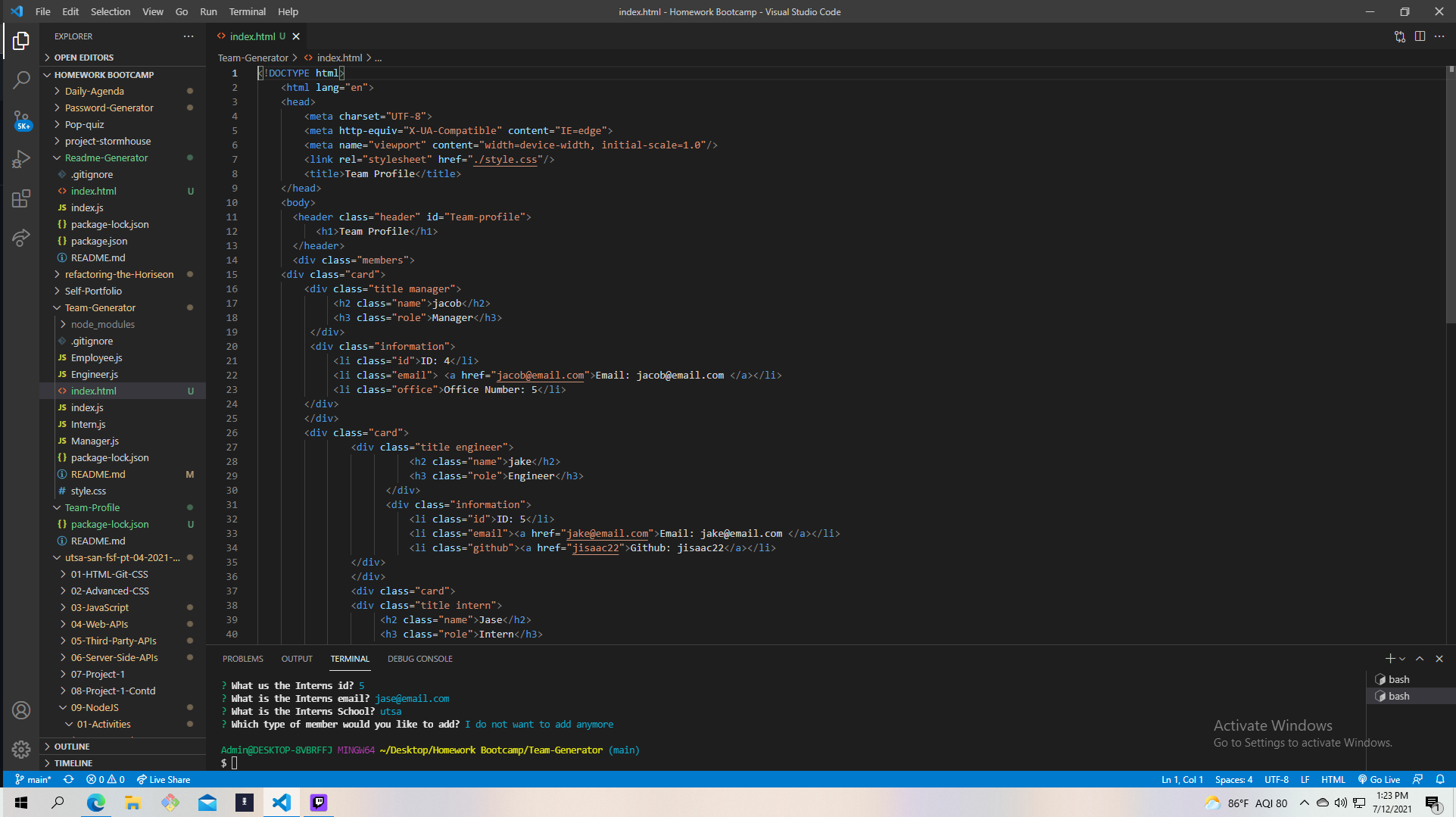
Task: Split the editor using the split icon
Action: (1419, 36)
